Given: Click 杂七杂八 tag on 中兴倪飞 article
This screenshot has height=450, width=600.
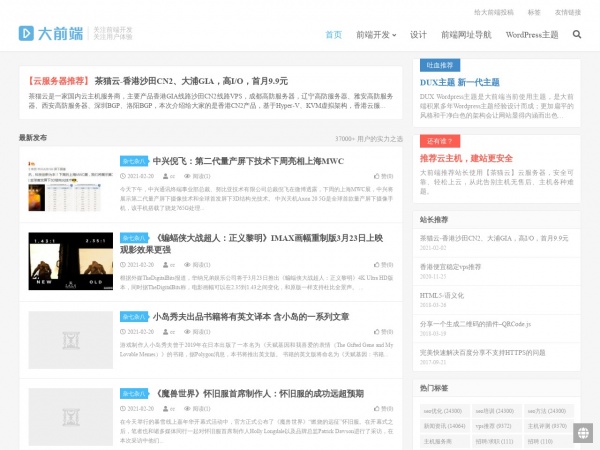Looking at the screenshot, I should [134, 161].
